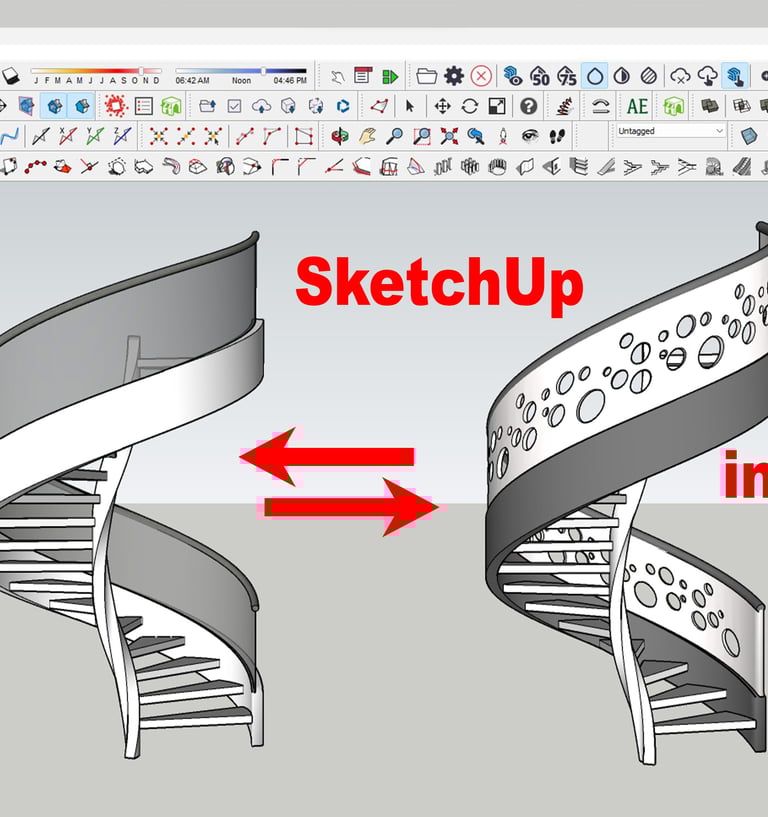
Task: Select the Position Camera person icon
Action: (x=503, y=137)
